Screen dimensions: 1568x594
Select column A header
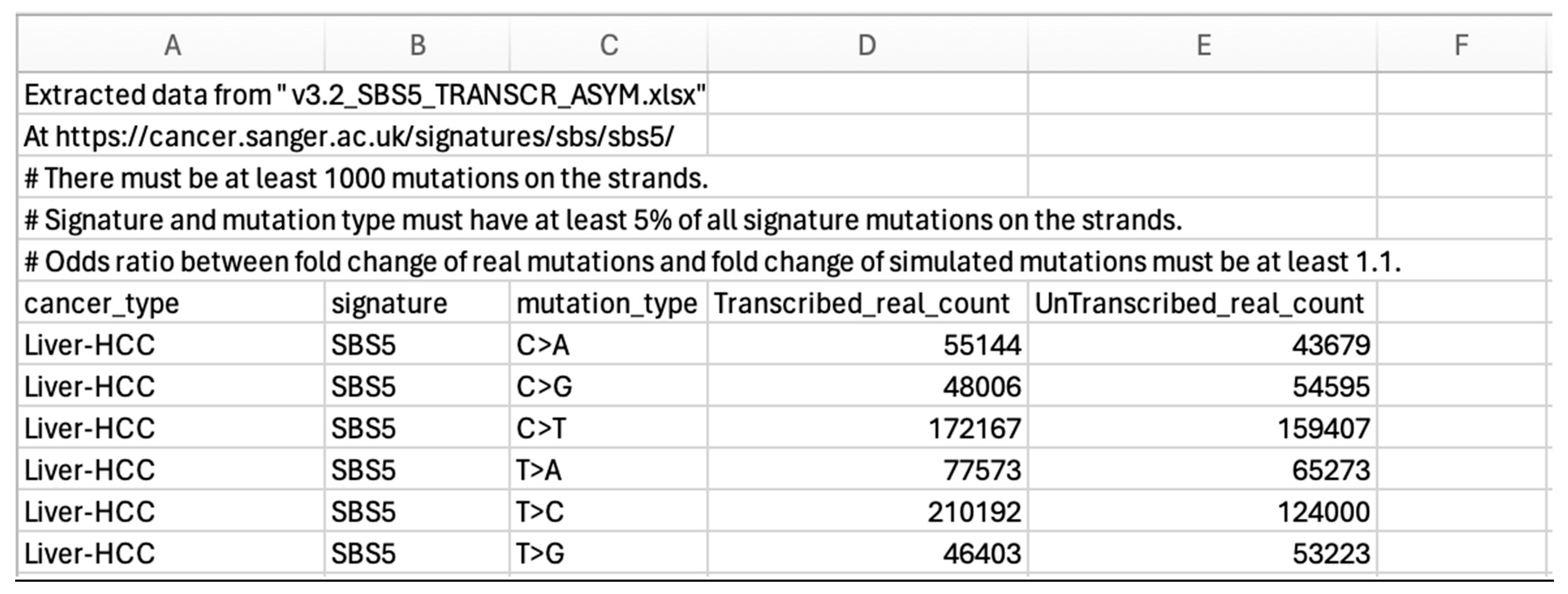click(x=172, y=45)
